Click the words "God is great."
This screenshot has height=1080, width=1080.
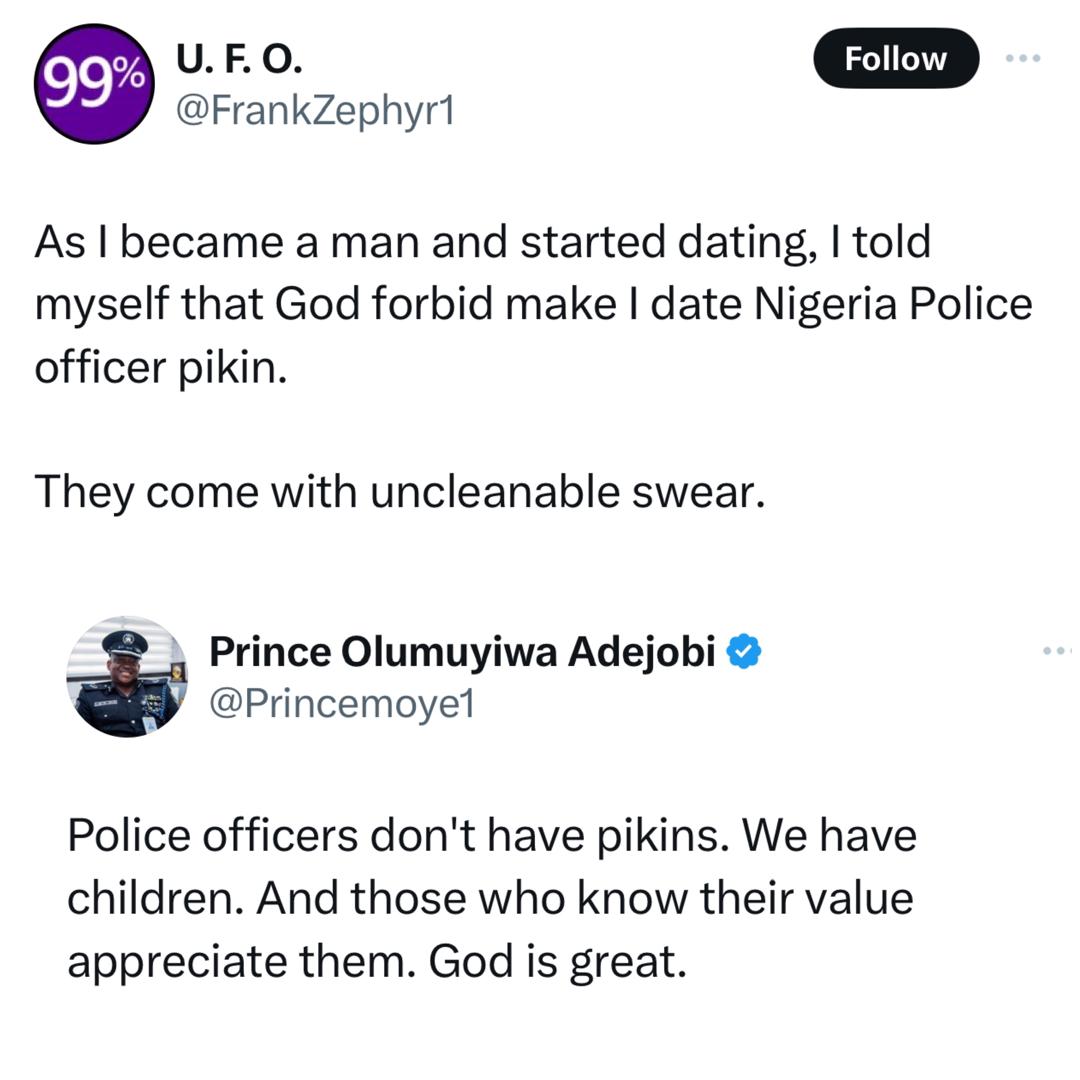pos(558,961)
